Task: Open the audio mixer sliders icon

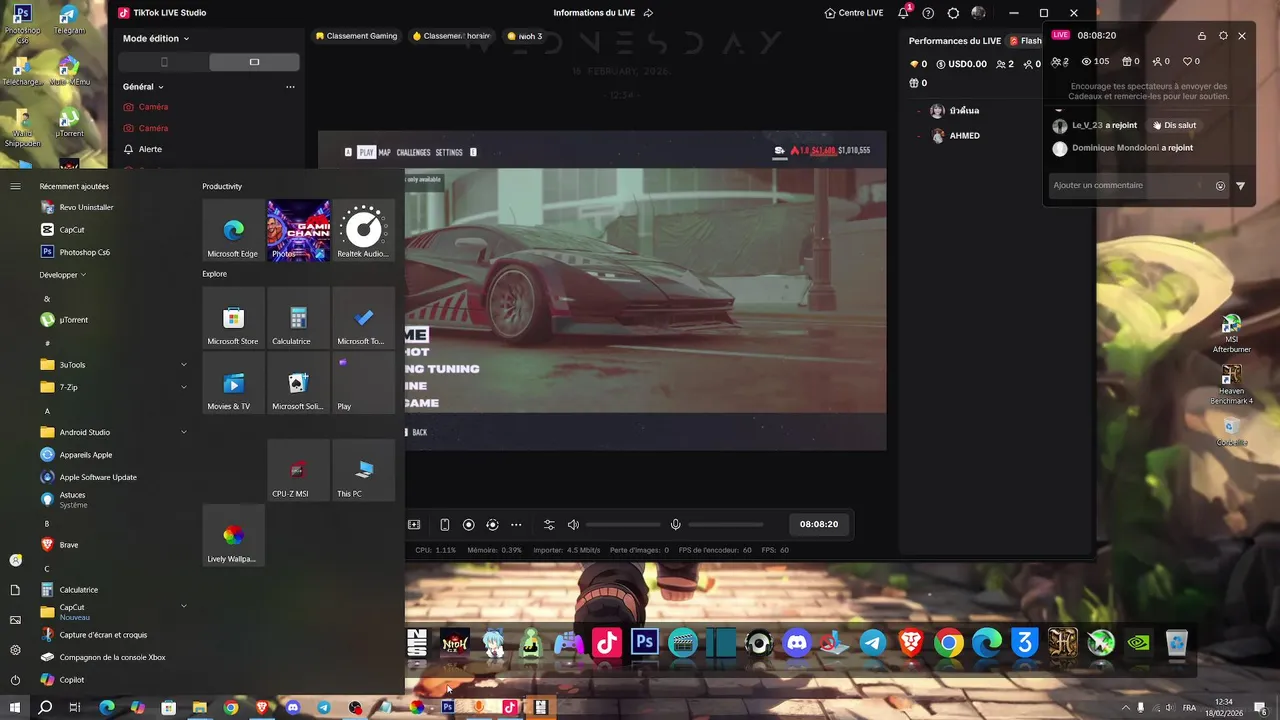Action: (549, 524)
